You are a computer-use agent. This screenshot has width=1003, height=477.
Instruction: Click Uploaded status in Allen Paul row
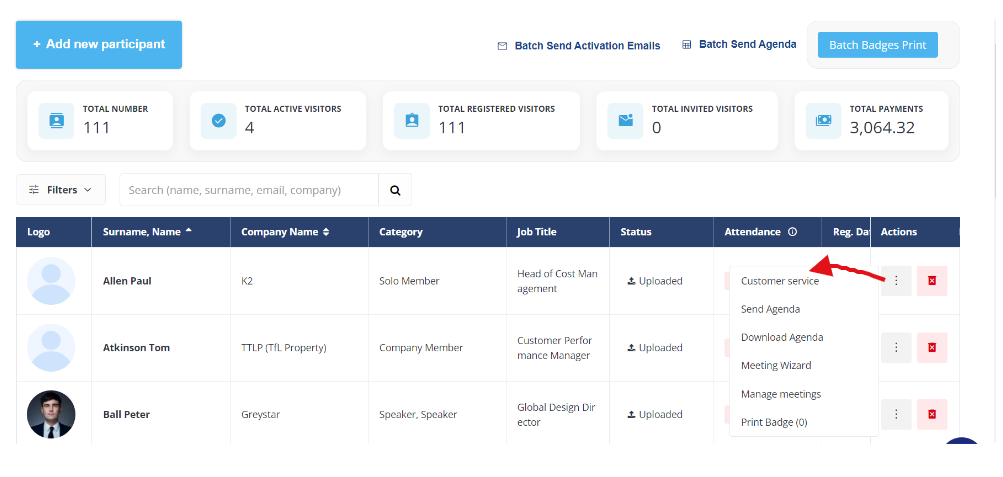tap(655, 281)
